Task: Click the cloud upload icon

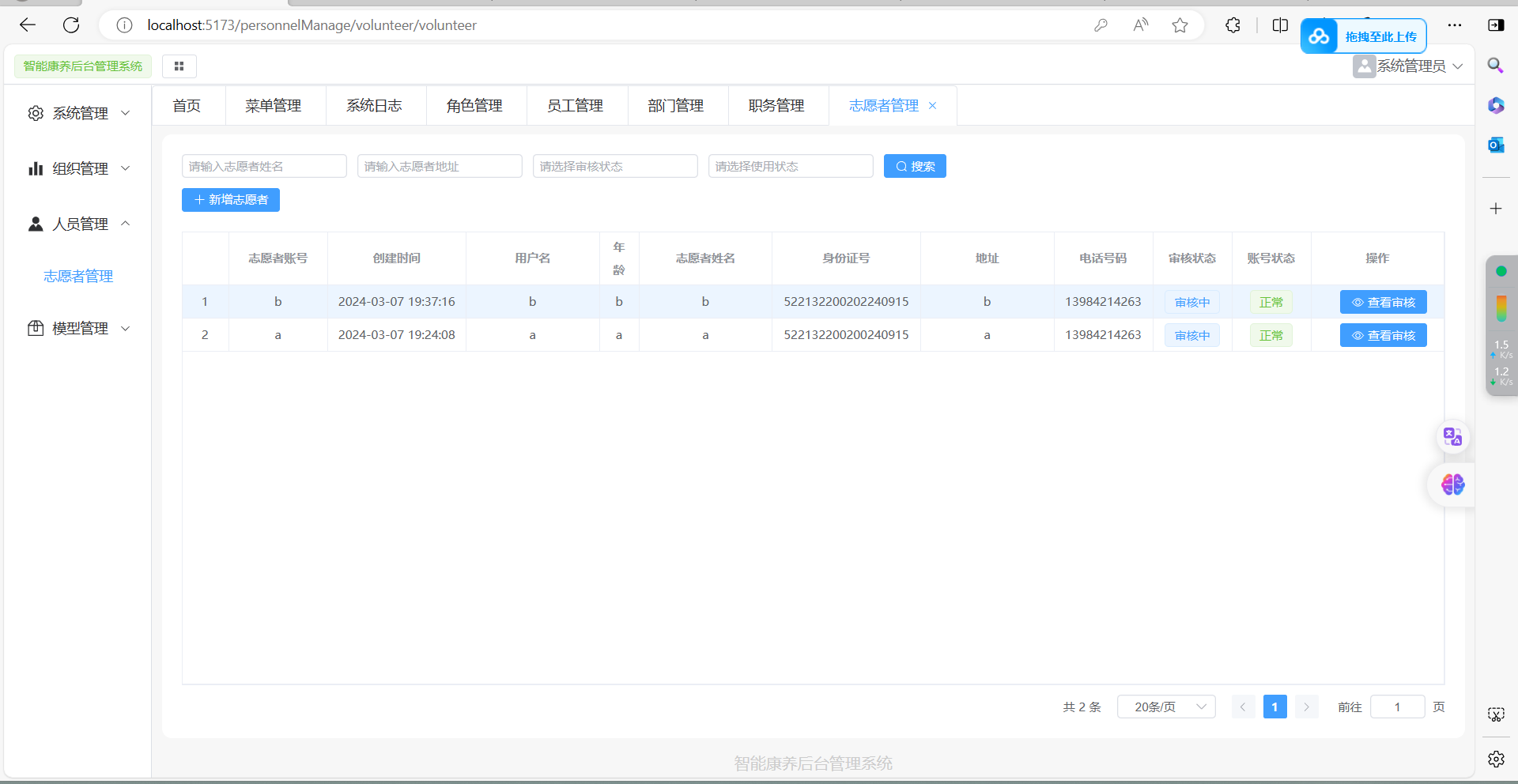Action: pos(1319,36)
